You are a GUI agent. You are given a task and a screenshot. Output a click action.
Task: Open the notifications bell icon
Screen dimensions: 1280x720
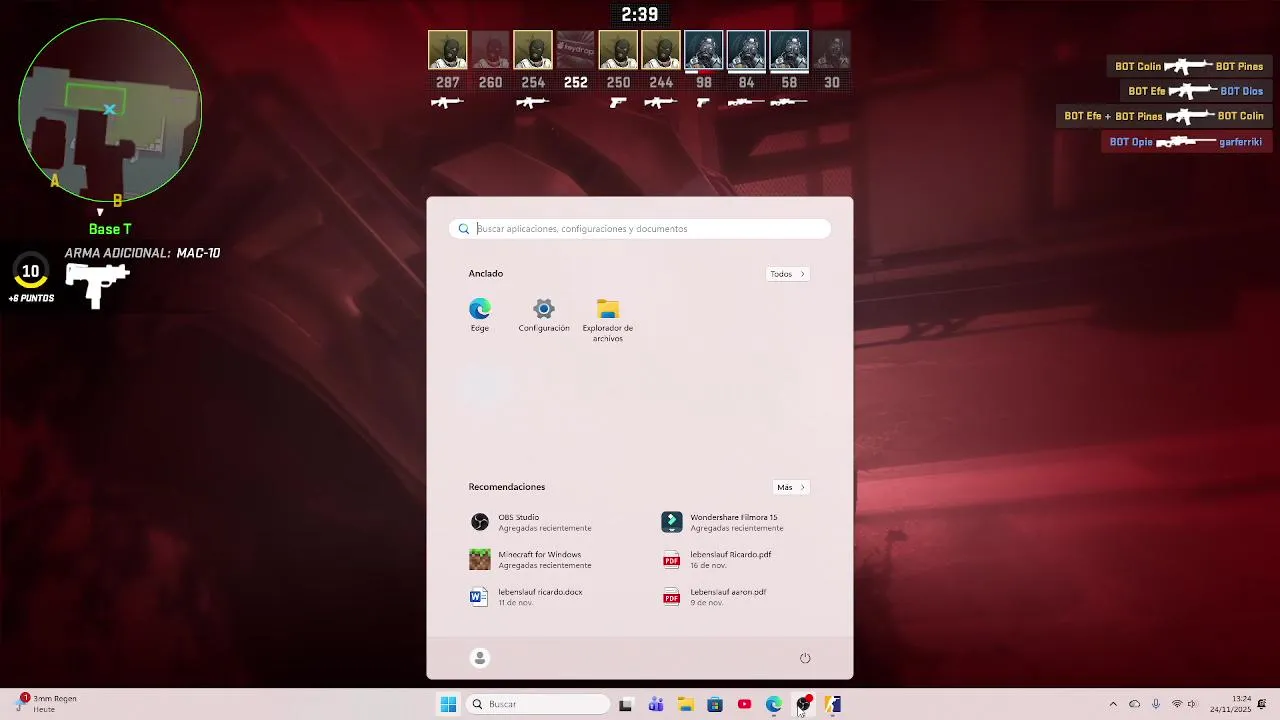pos(1262,704)
